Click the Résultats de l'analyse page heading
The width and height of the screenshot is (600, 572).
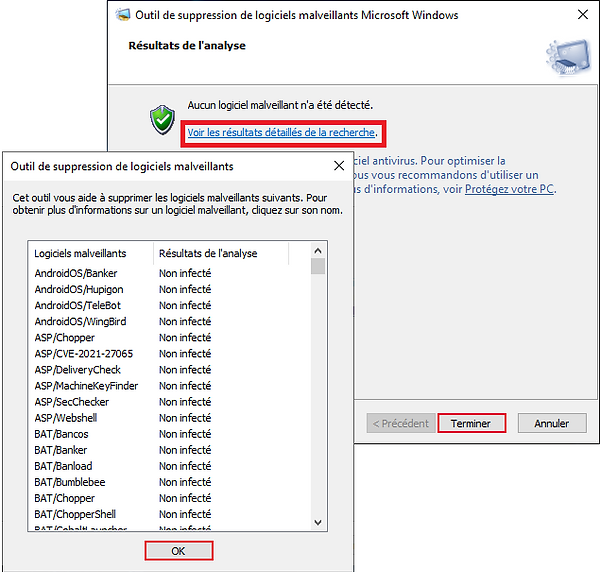[x=187, y=46]
